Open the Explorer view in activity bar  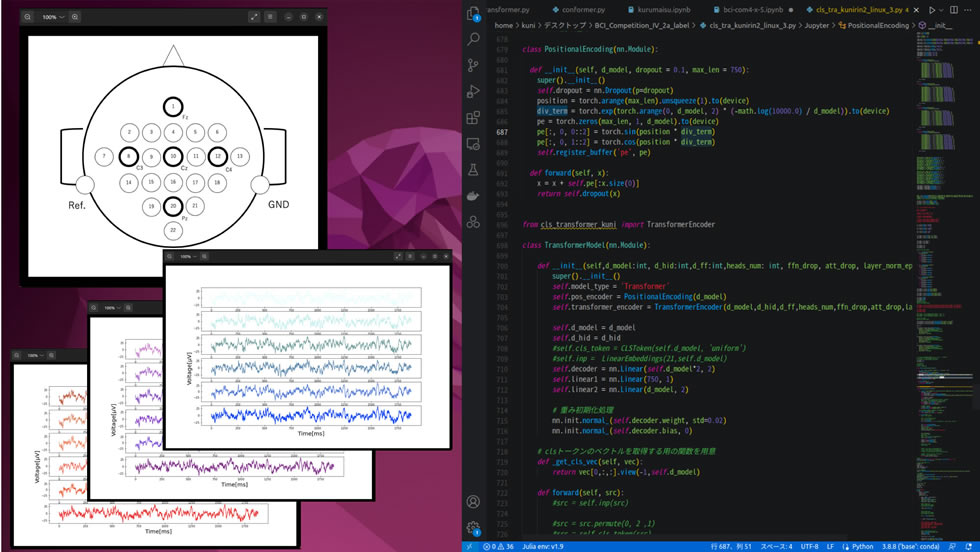474,14
